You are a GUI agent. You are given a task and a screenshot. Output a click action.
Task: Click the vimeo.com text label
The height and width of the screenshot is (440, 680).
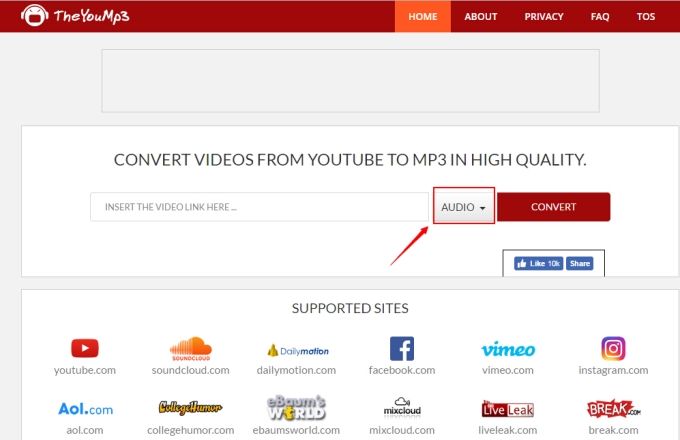[x=508, y=370]
